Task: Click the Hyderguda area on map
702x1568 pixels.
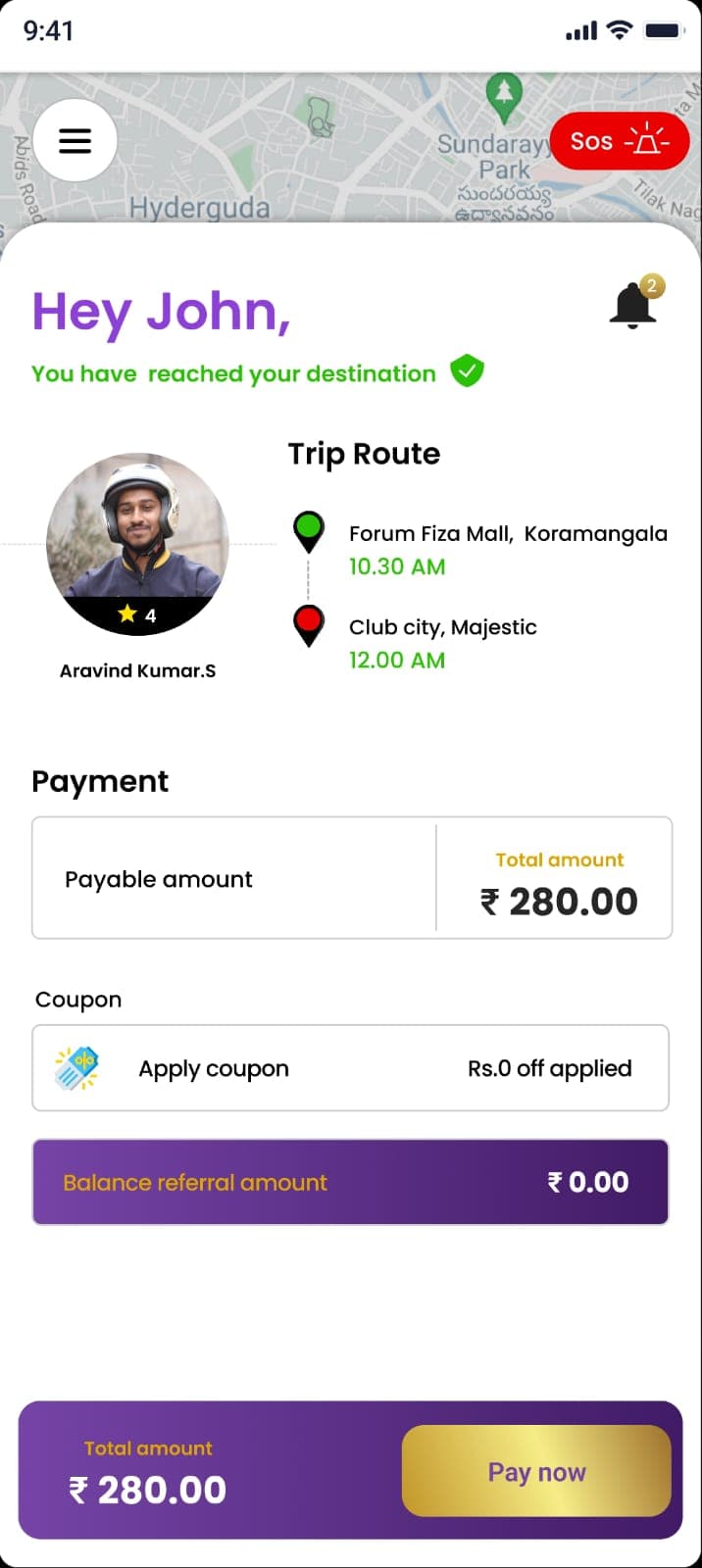Action: click(199, 207)
